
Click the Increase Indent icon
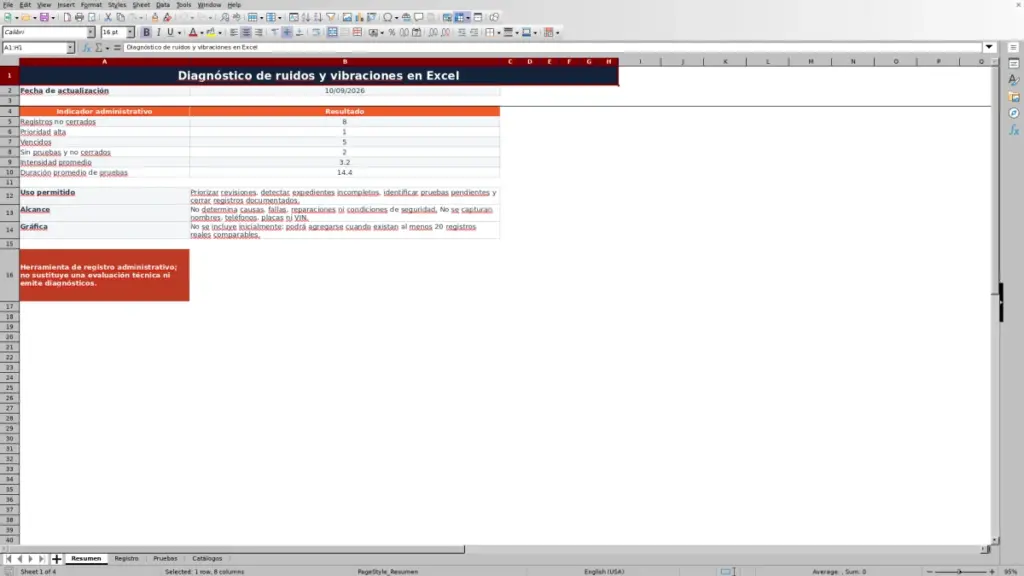[462, 33]
